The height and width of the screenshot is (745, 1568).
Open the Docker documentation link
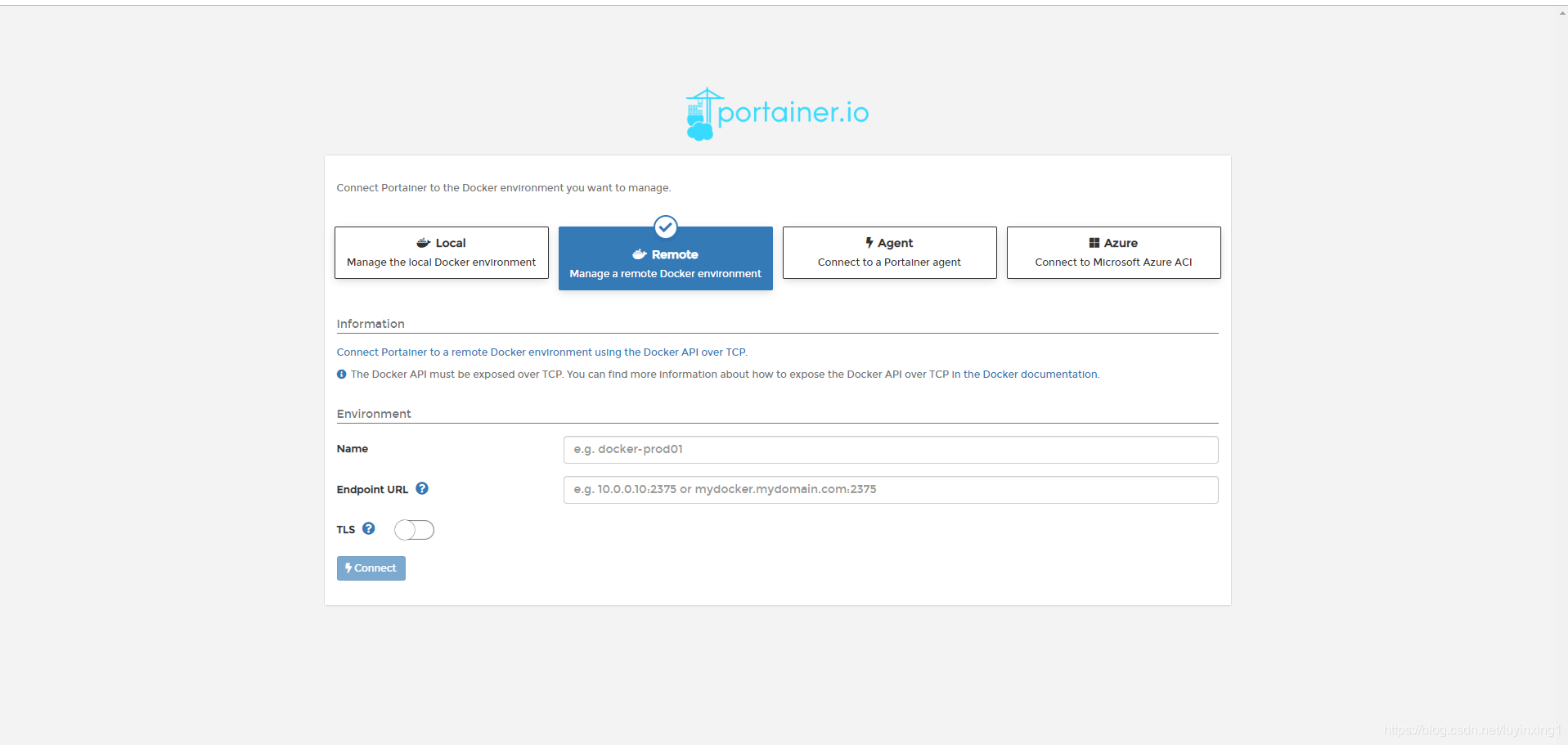tap(1031, 375)
